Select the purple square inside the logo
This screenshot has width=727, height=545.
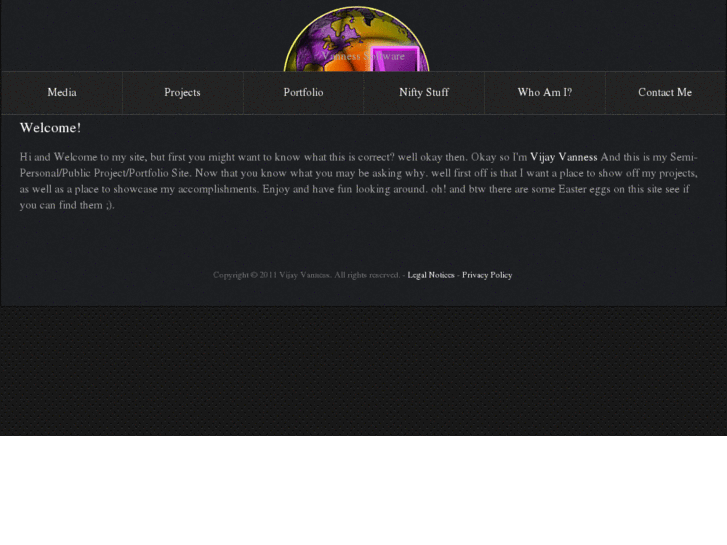[395, 59]
